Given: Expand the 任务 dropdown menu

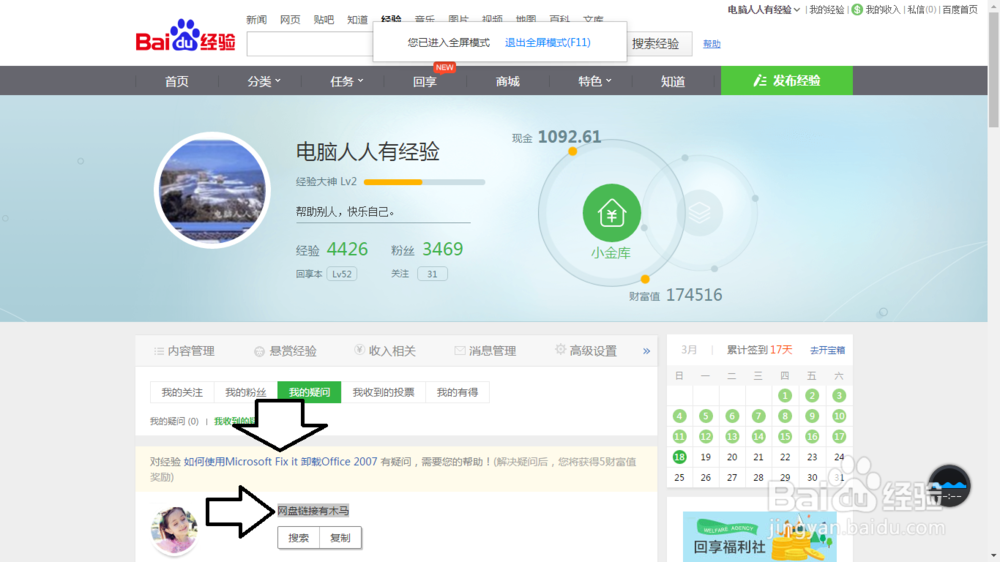Looking at the screenshot, I should coord(346,81).
